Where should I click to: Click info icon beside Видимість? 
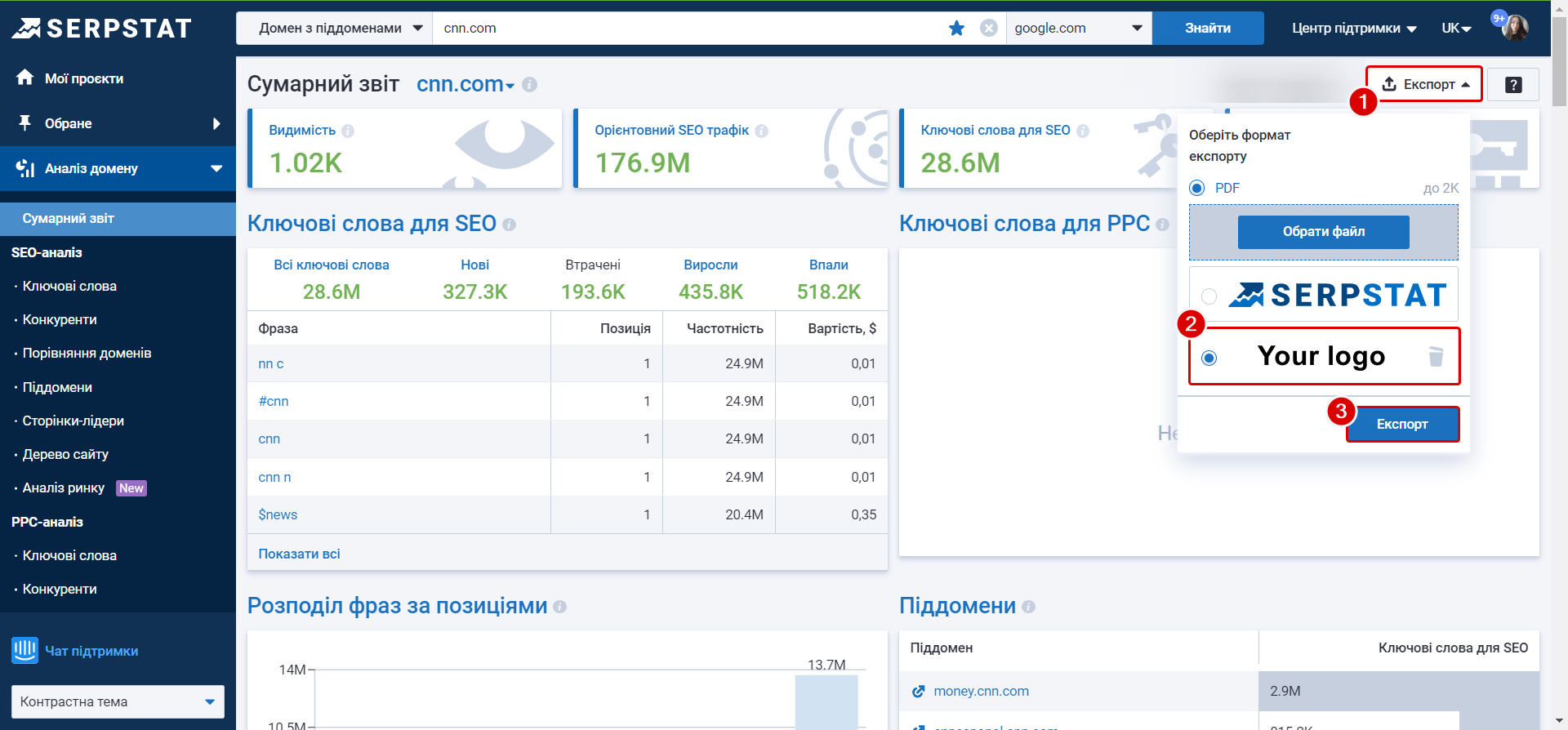348,131
